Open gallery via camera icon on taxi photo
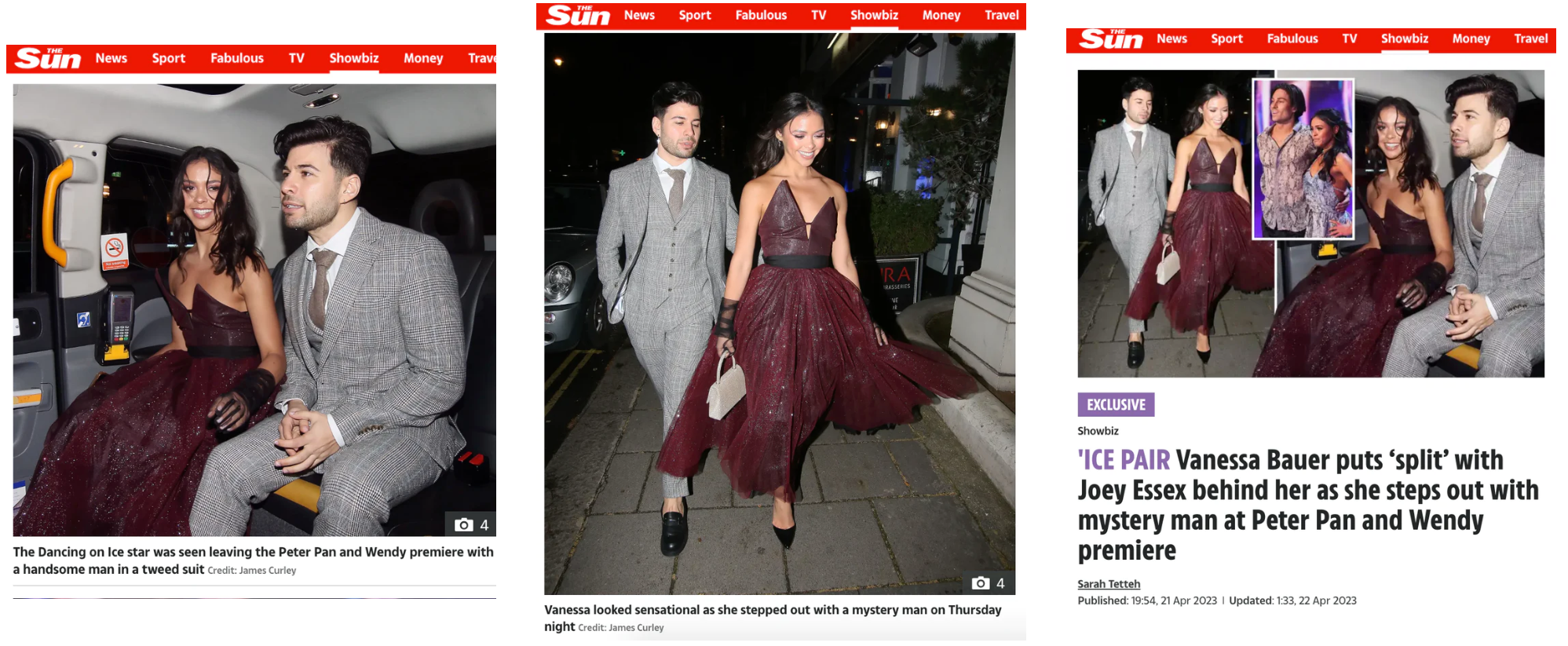The image size is (1568, 646). (x=471, y=524)
